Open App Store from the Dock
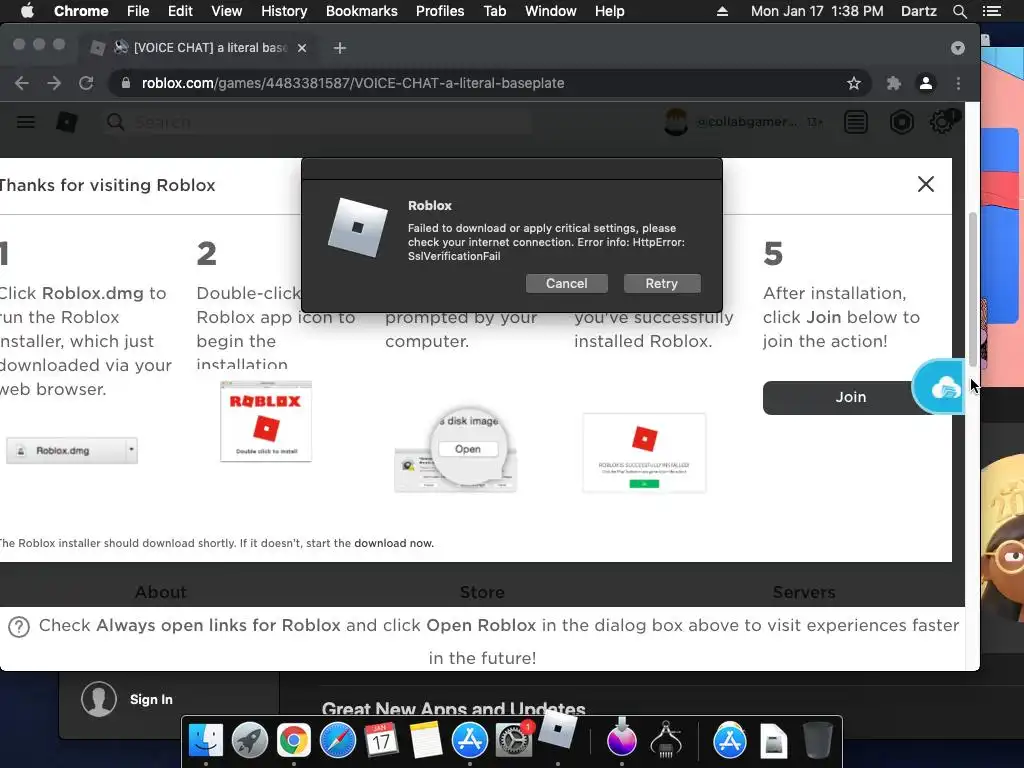Image resolution: width=1024 pixels, height=768 pixels. 470,741
